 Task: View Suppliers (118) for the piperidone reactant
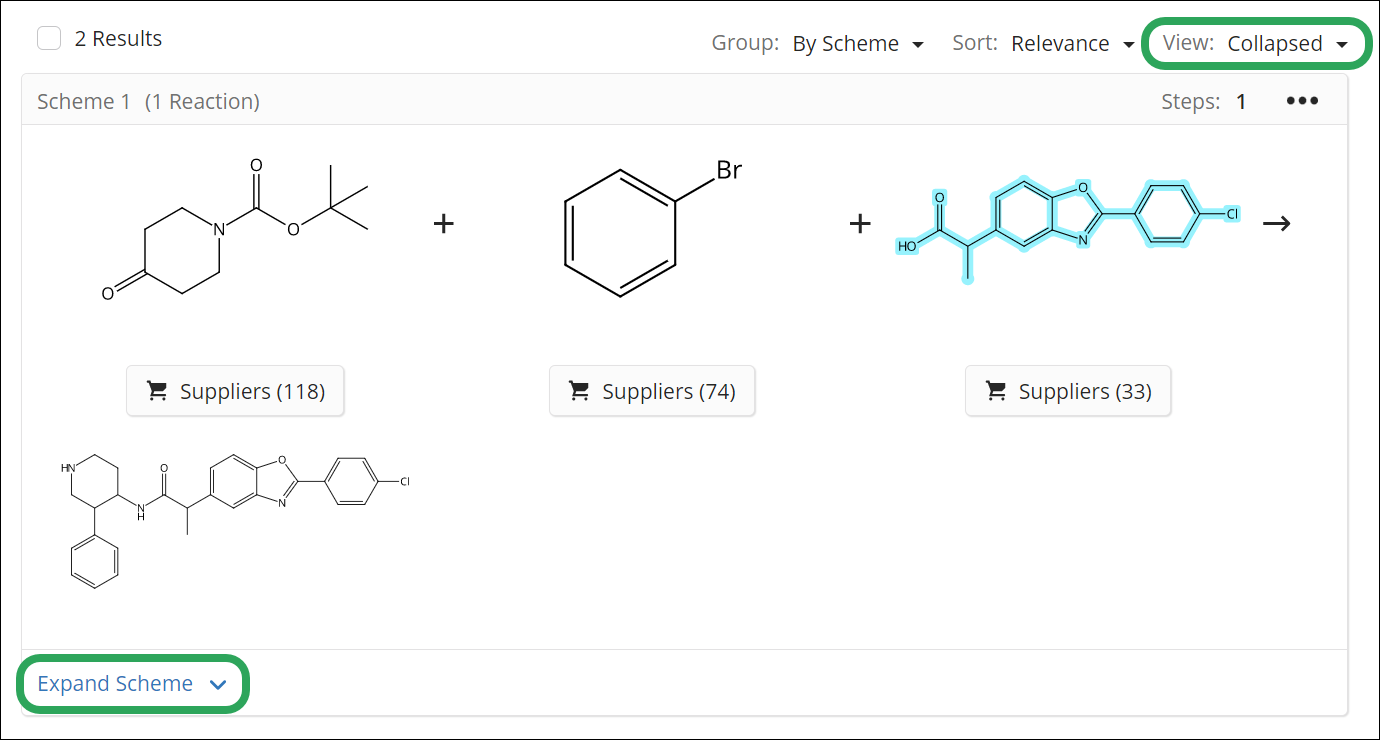tap(235, 391)
